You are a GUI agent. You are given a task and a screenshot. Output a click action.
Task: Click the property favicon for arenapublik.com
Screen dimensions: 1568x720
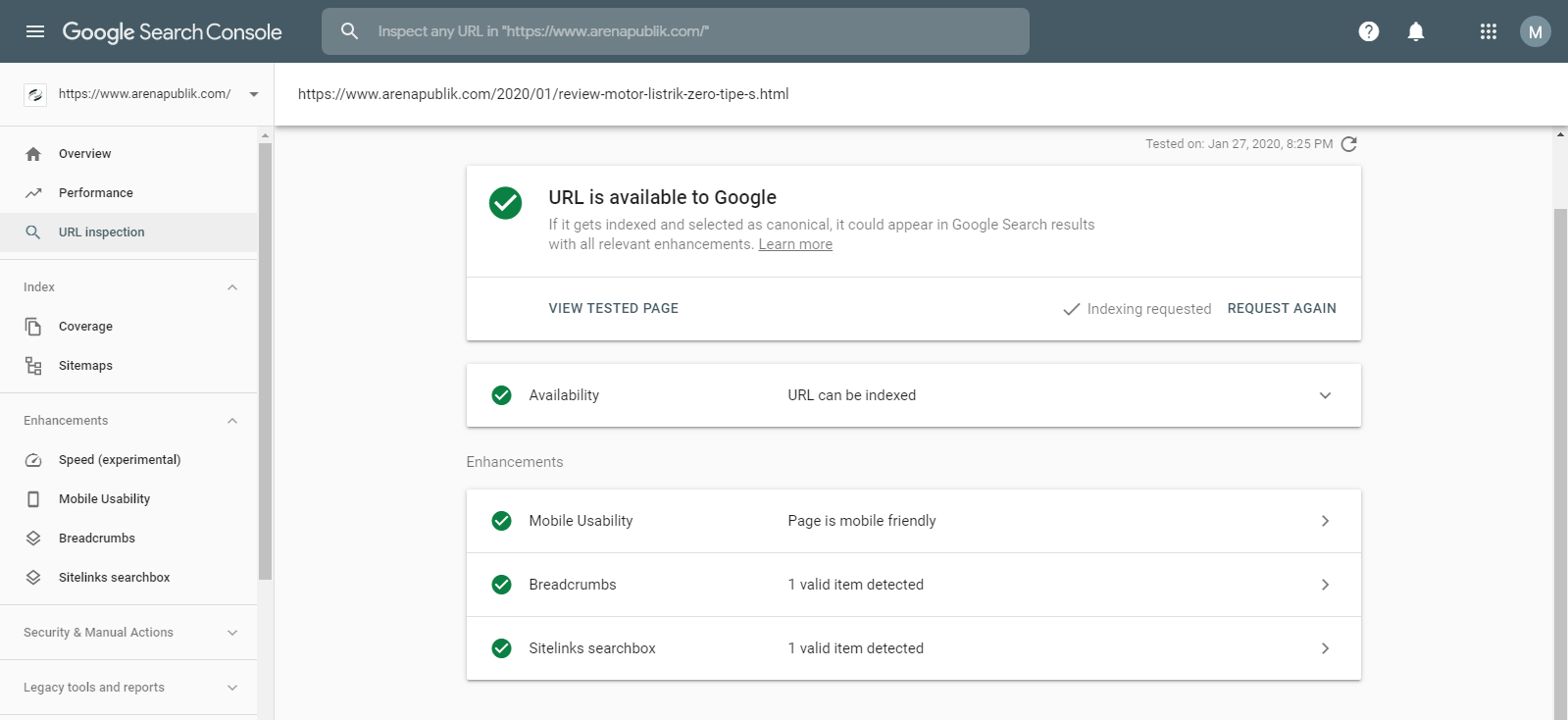pyautogui.click(x=35, y=95)
